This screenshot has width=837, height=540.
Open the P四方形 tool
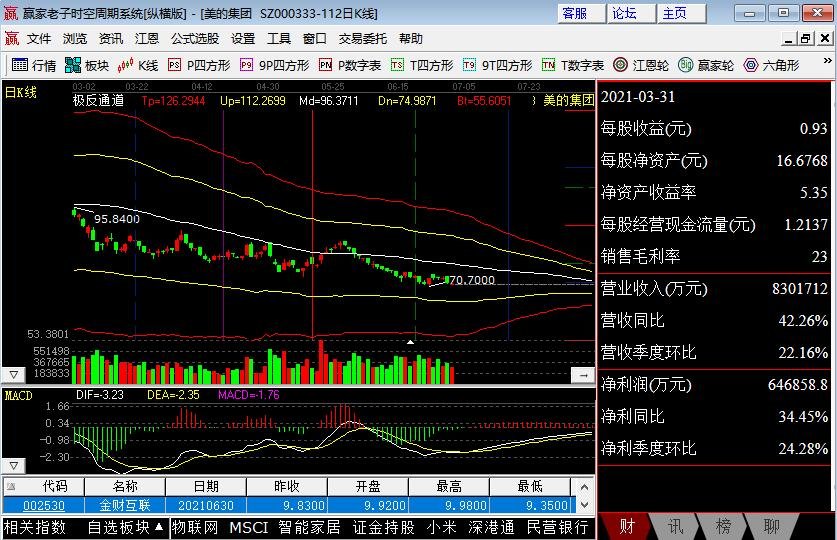pos(199,65)
